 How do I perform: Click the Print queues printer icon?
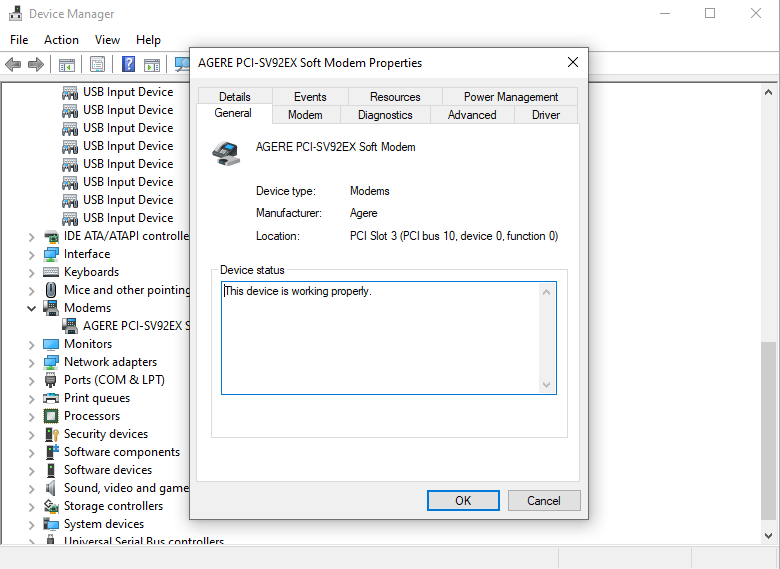[x=51, y=398]
